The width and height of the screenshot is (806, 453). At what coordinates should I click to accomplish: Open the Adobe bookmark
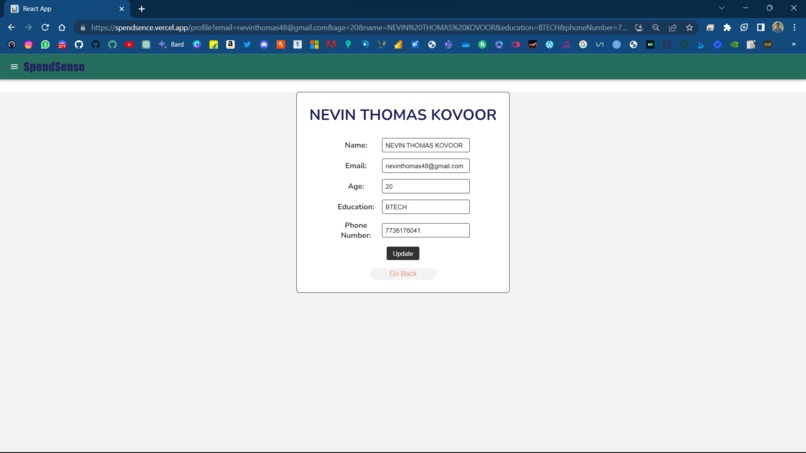pos(331,45)
